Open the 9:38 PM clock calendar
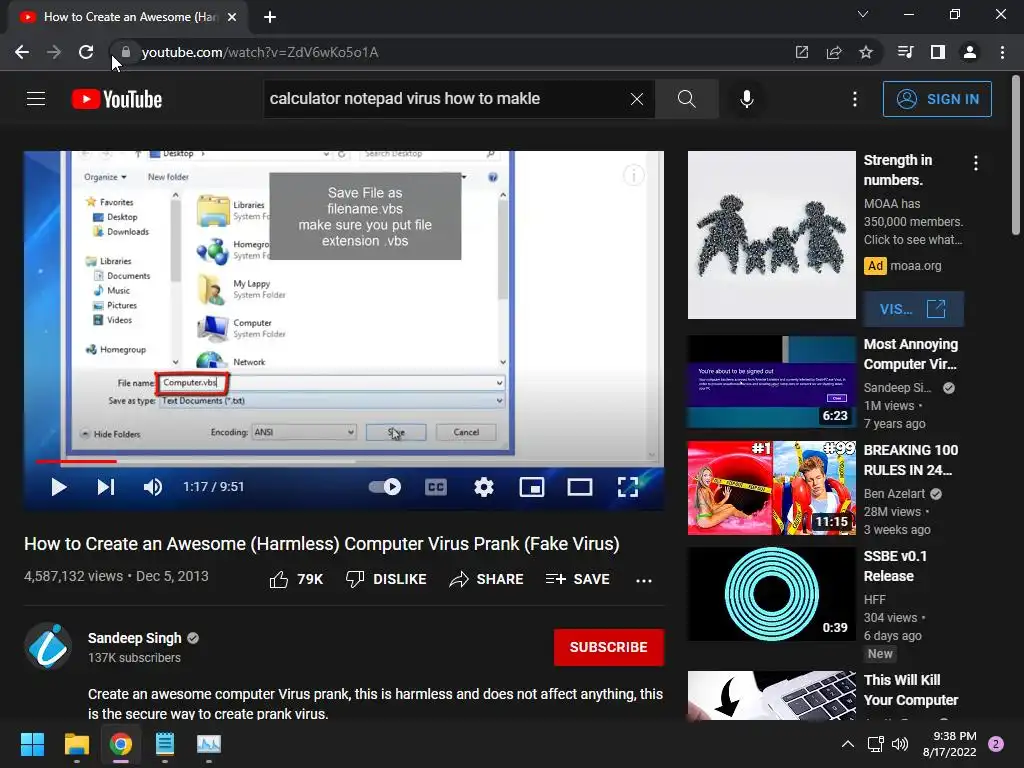Screen dimensions: 1024x768 (950, 744)
